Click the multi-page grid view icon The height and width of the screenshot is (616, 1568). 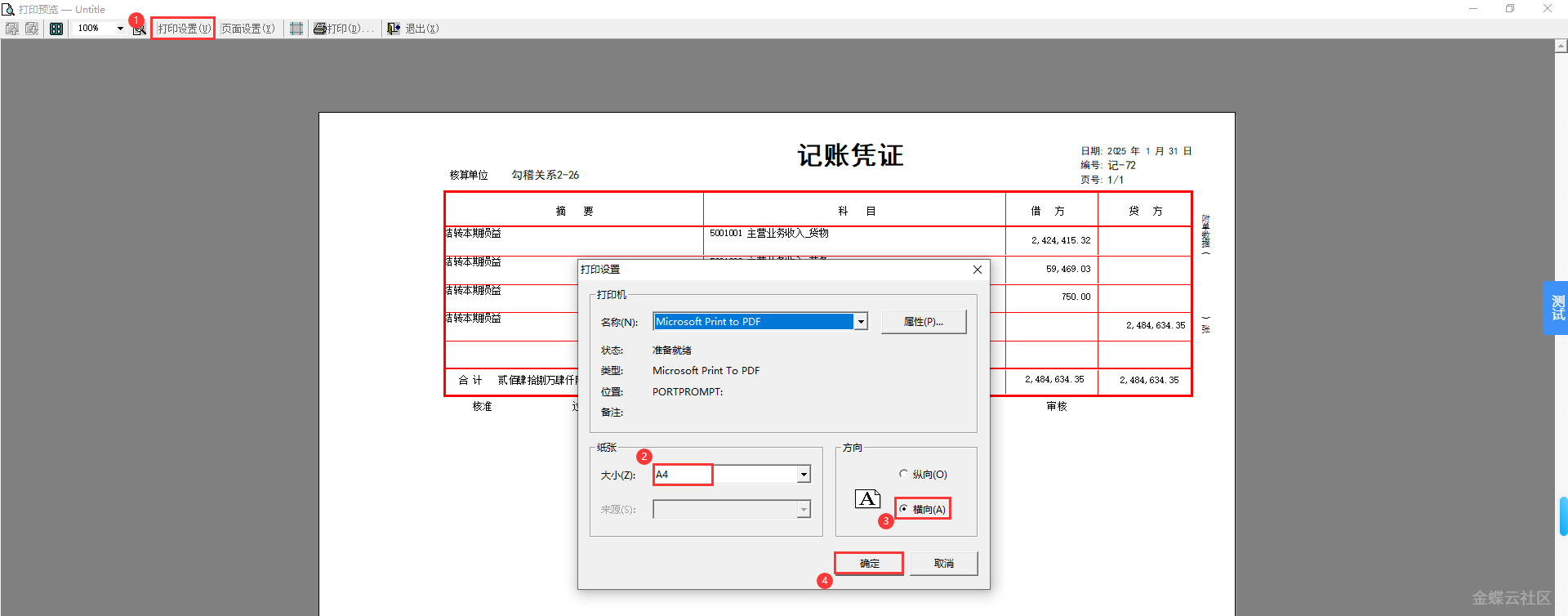56,29
